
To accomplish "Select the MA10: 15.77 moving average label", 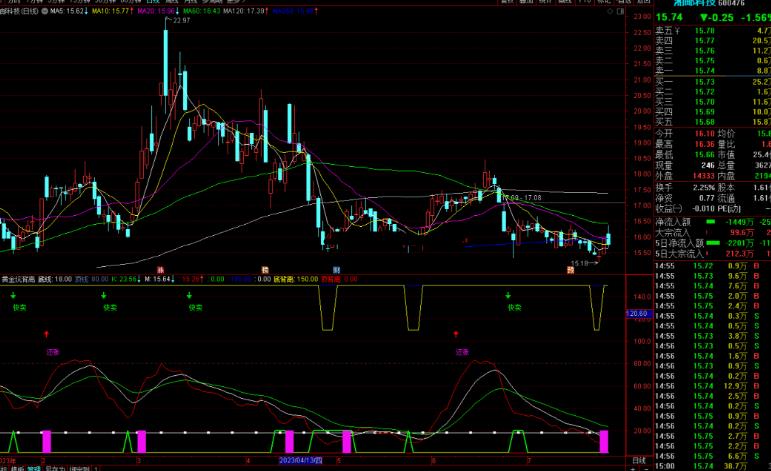I will [113, 11].
